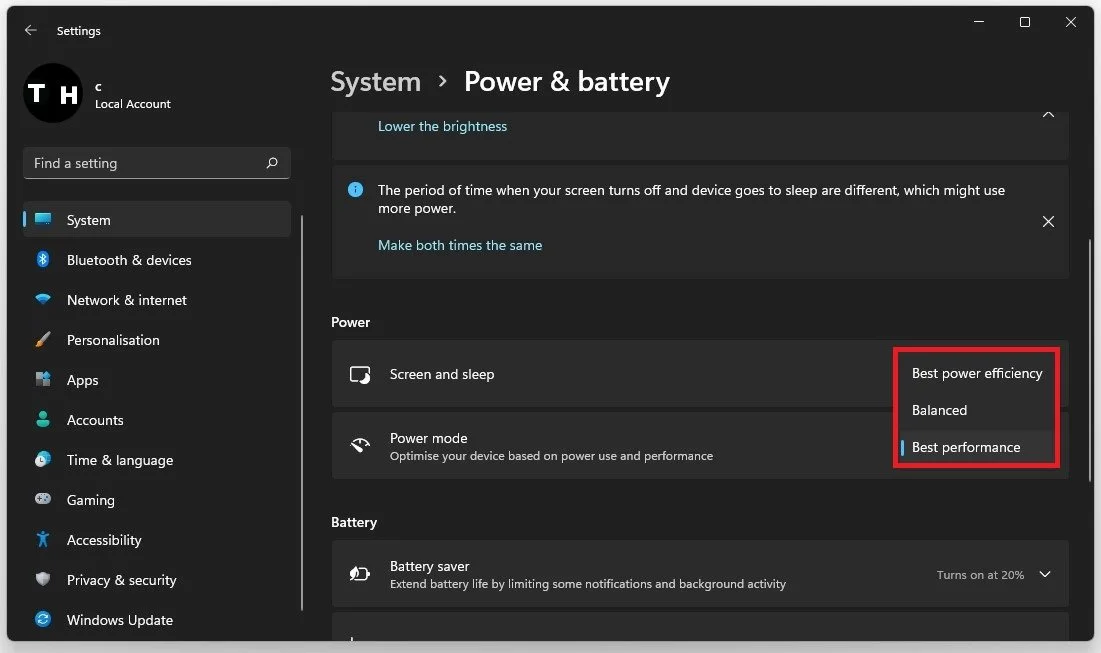Click the Network wifi icon in the sidebar
Screen dimensions: 1101x653
43,299
